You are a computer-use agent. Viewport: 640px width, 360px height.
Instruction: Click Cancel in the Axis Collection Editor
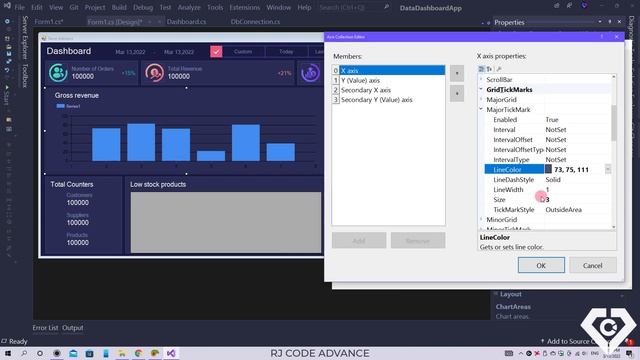(593, 265)
